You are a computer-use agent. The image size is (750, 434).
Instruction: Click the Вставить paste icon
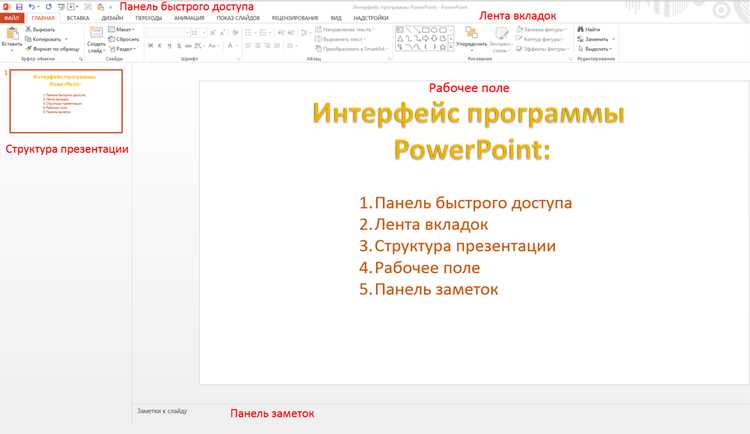click(x=12, y=33)
